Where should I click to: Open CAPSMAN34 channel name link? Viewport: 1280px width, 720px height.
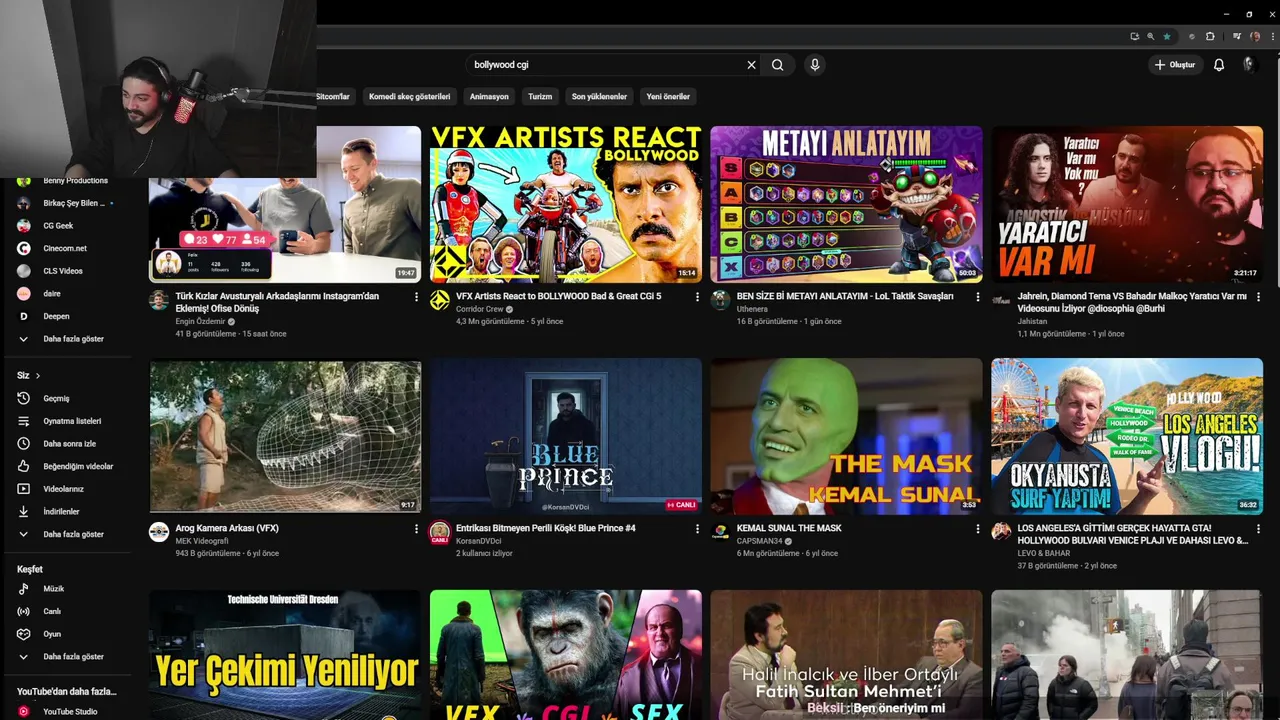coord(761,541)
